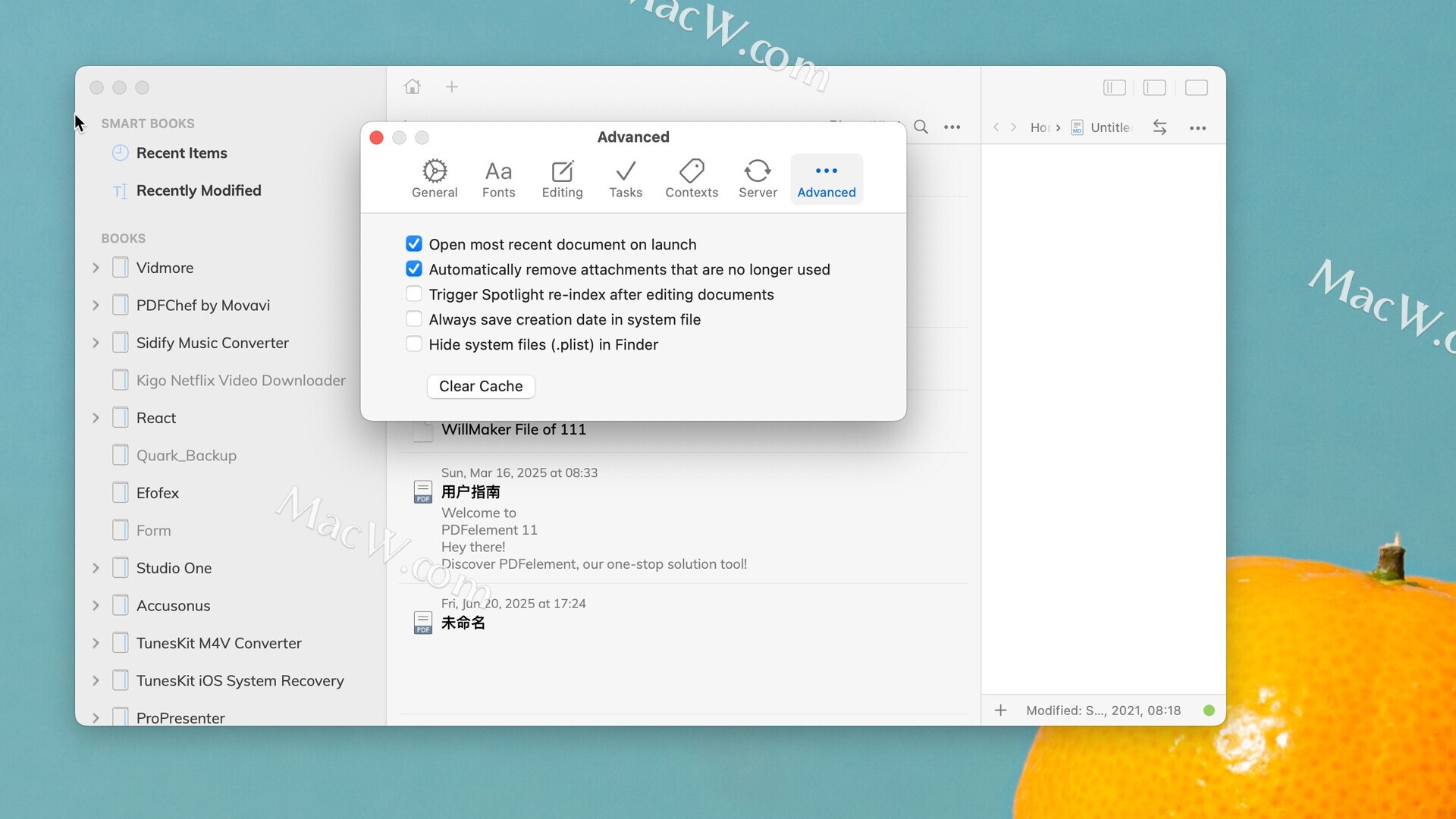1456x819 pixels.
Task: Select the Vidmore book icon
Action: point(120,268)
